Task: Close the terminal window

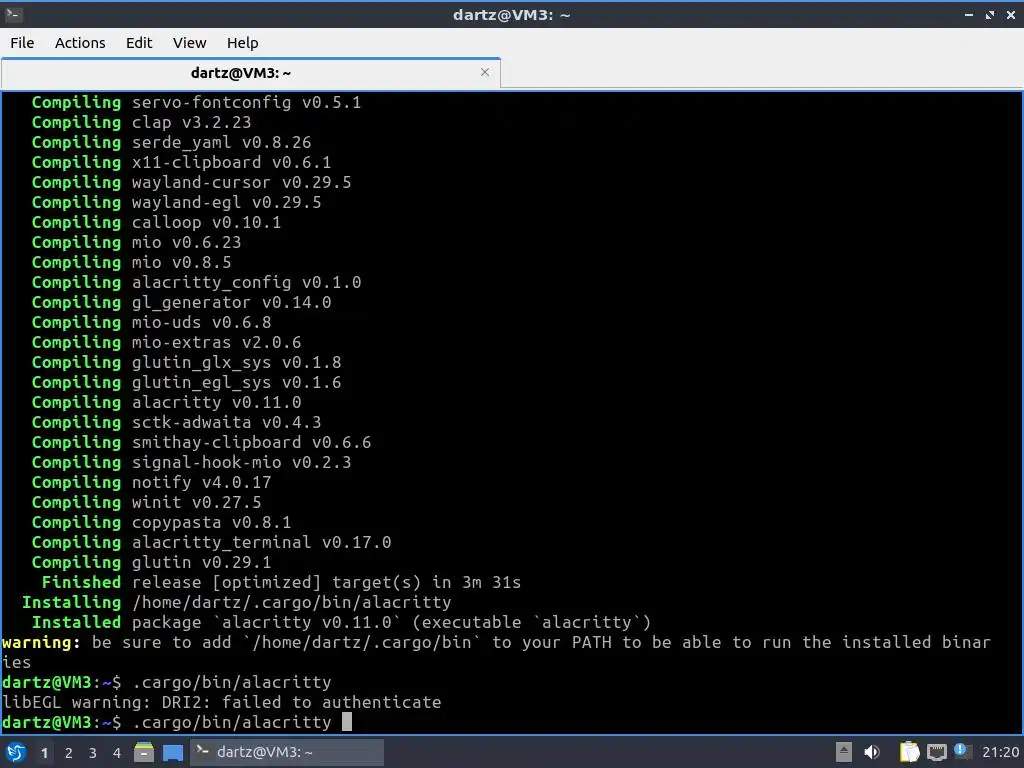Action: coord(1011,14)
